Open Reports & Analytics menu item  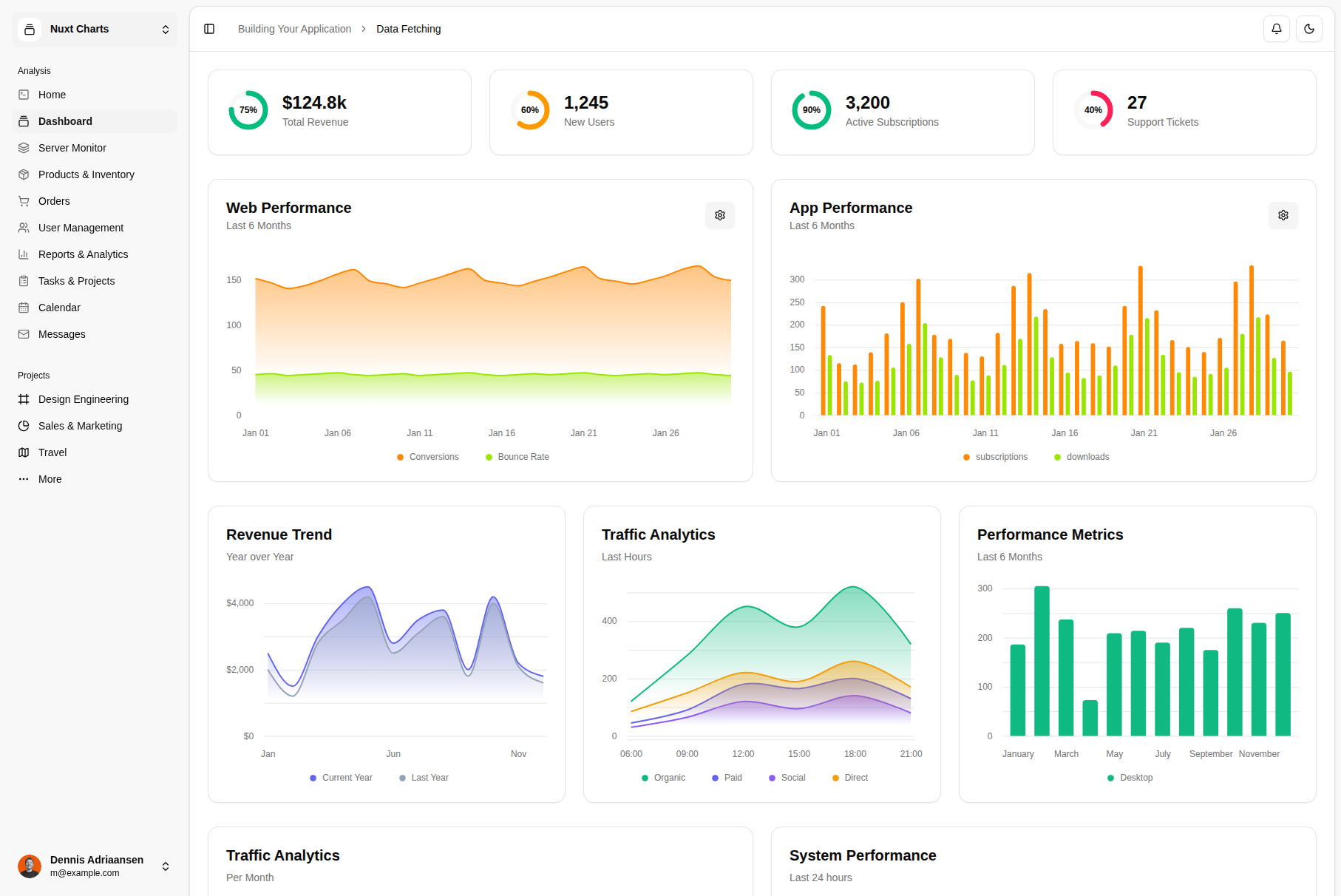[83, 254]
